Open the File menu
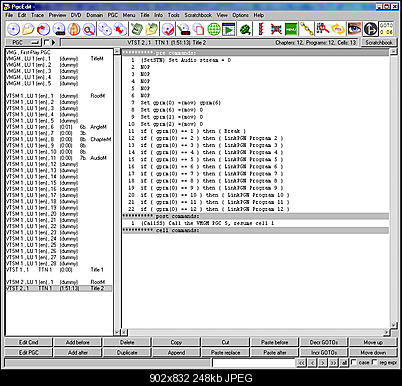Screen dimensions: 402x386 (x=9, y=15)
